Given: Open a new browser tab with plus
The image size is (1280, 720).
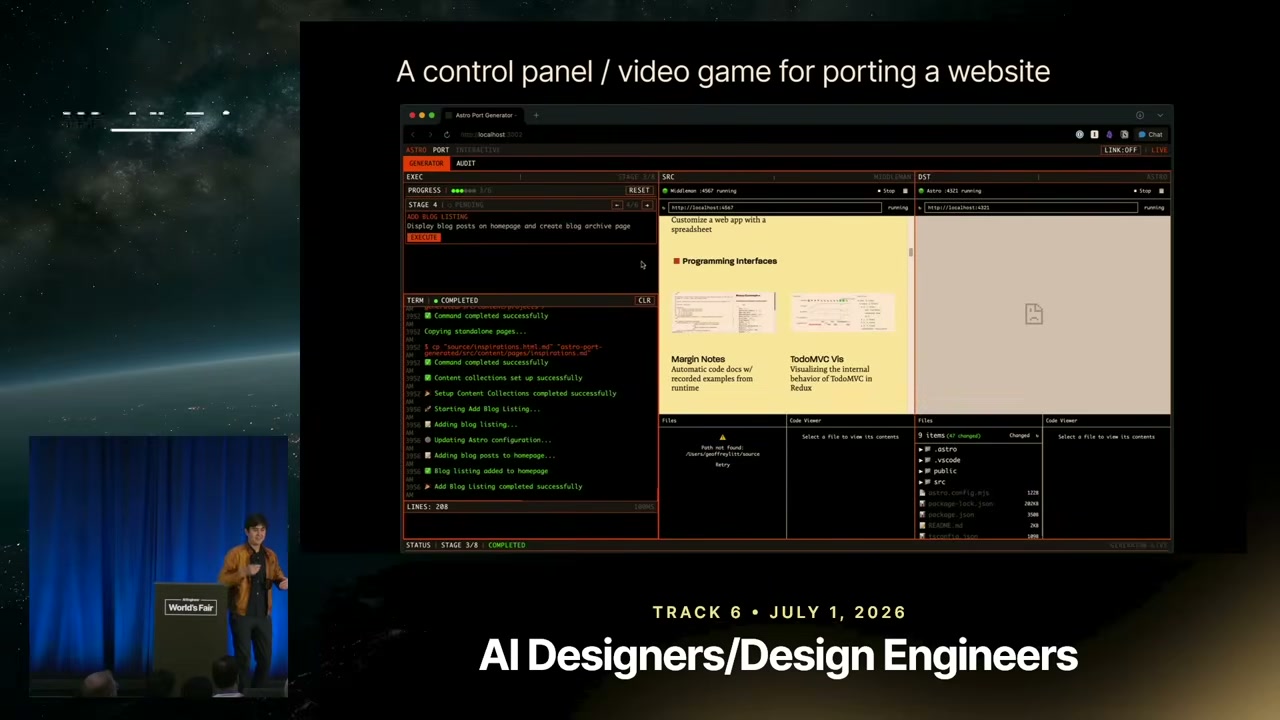Looking at the screenshot, I should (536, 115).
